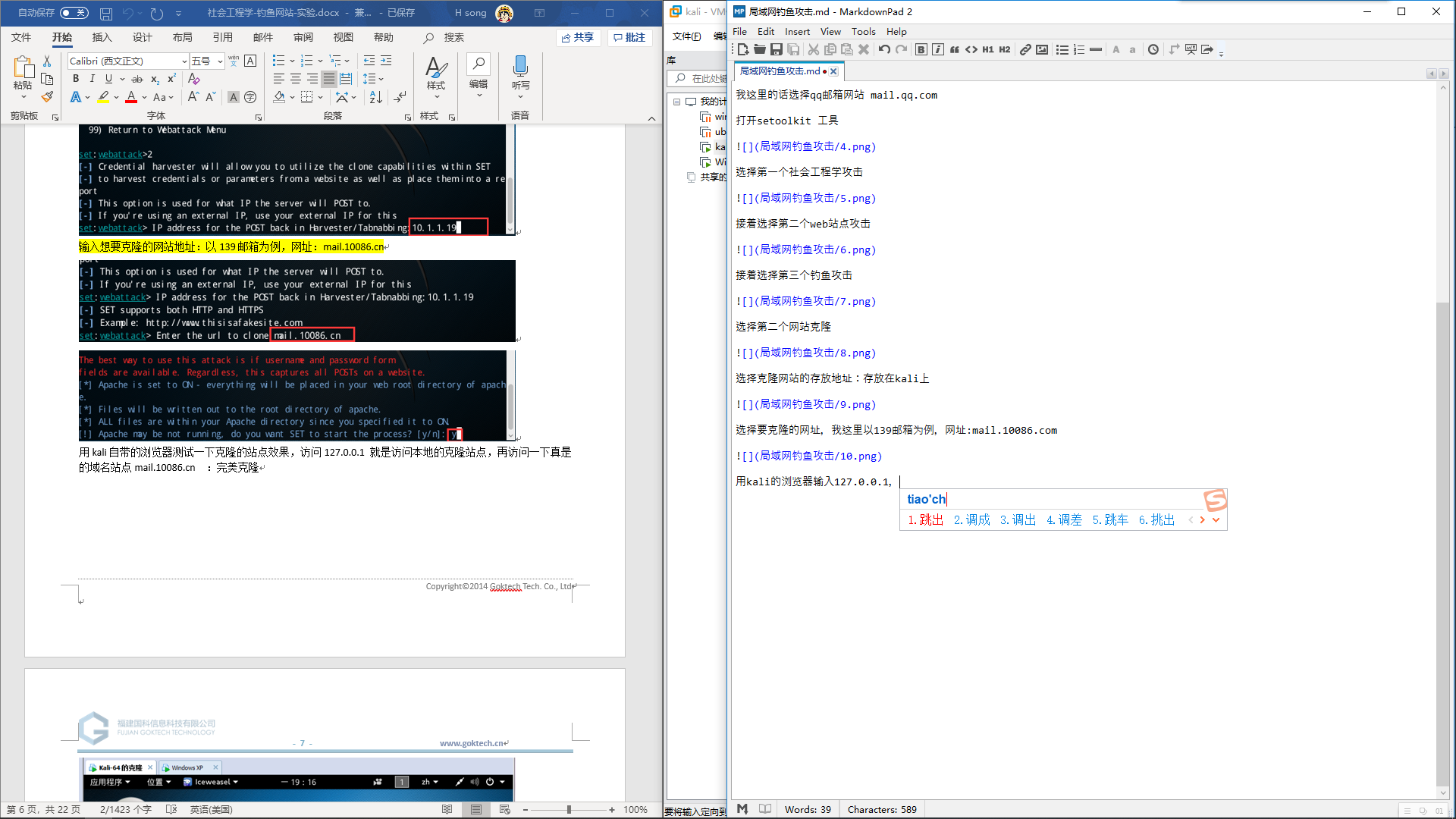Collapse the 我的计算机 tree node in VMware

coord(676,102)
